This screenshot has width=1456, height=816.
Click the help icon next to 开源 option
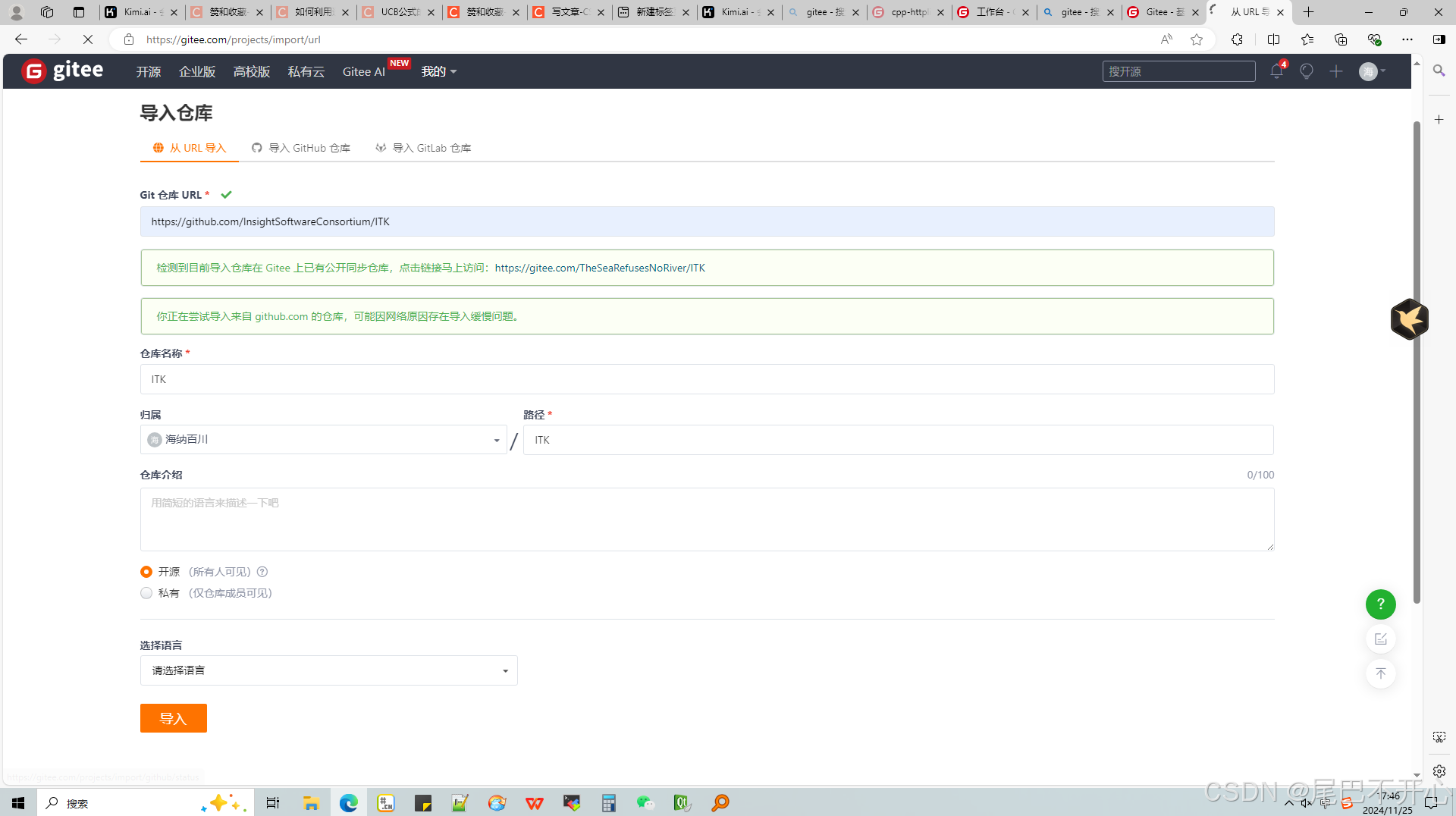click(x=262, y=572)
